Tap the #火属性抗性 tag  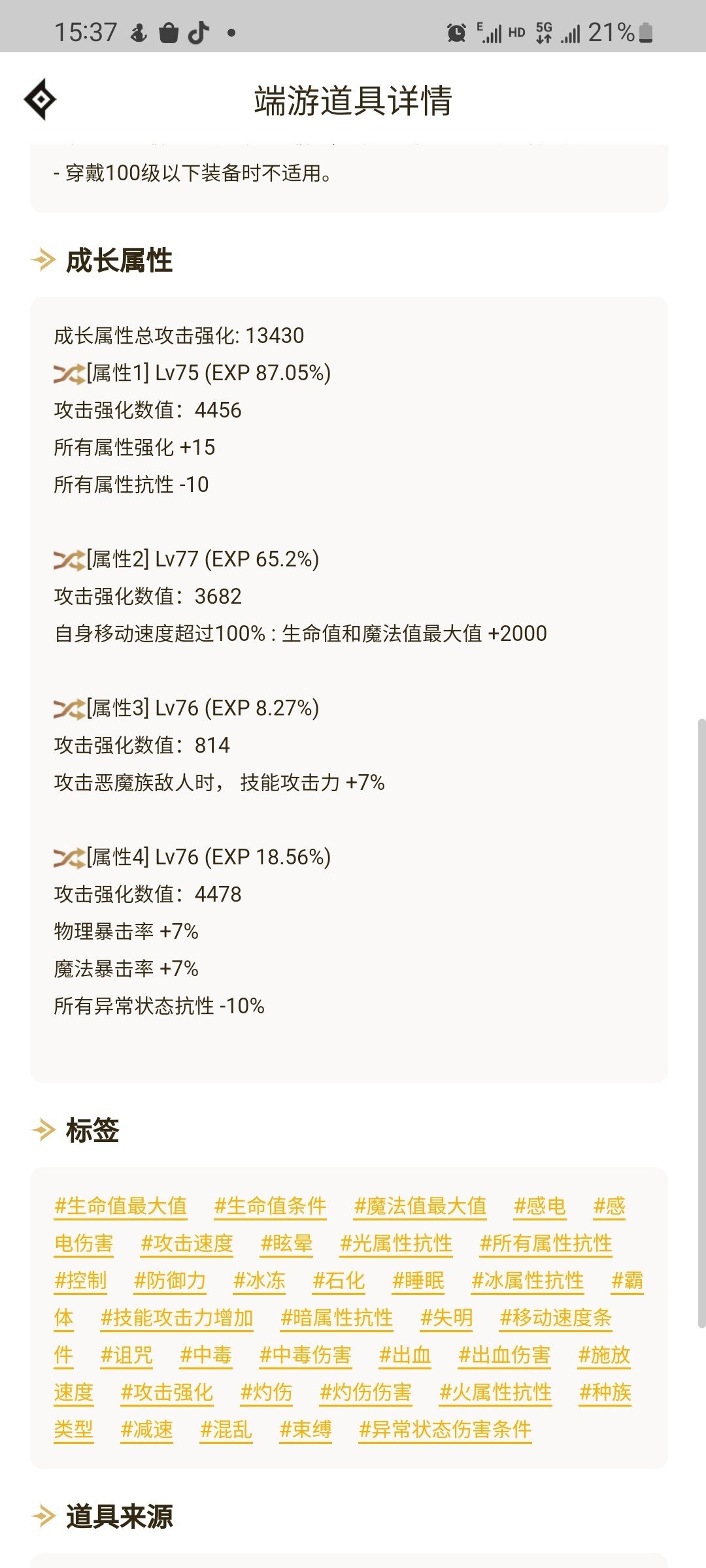coord(496,1392)
